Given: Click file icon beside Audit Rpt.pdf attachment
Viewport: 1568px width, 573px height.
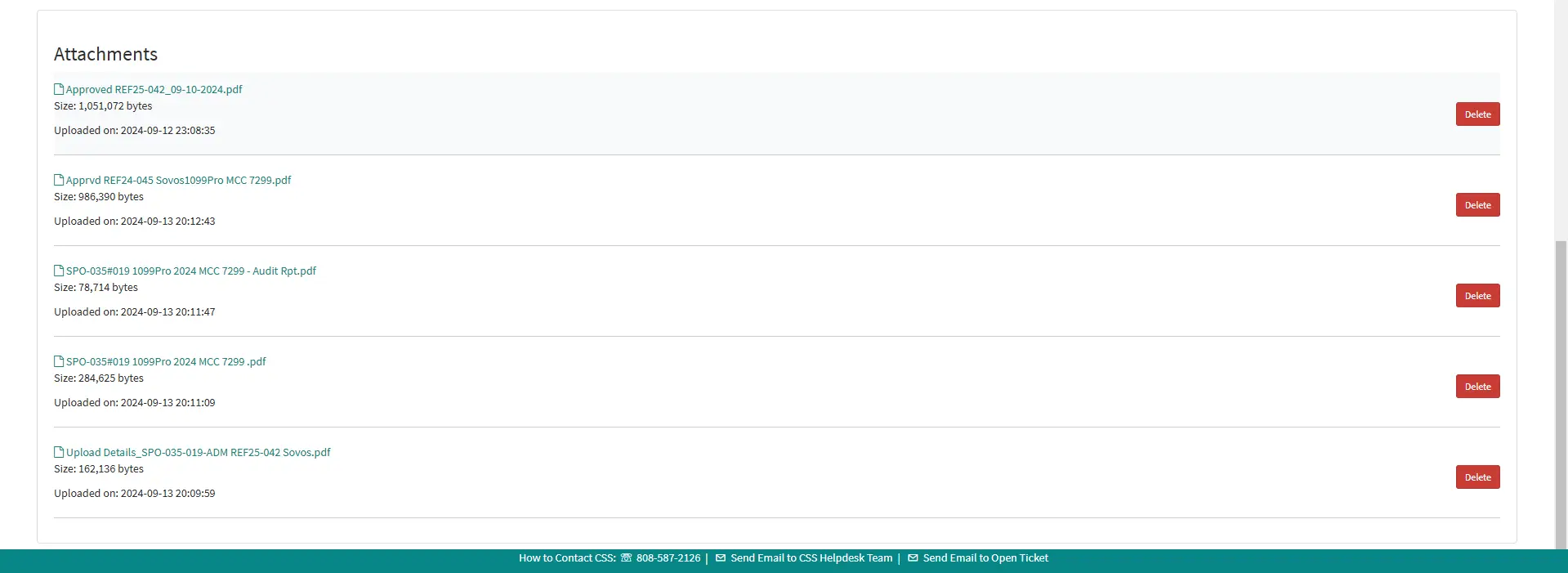Looking at the screenshot, I should click(59, 271).
